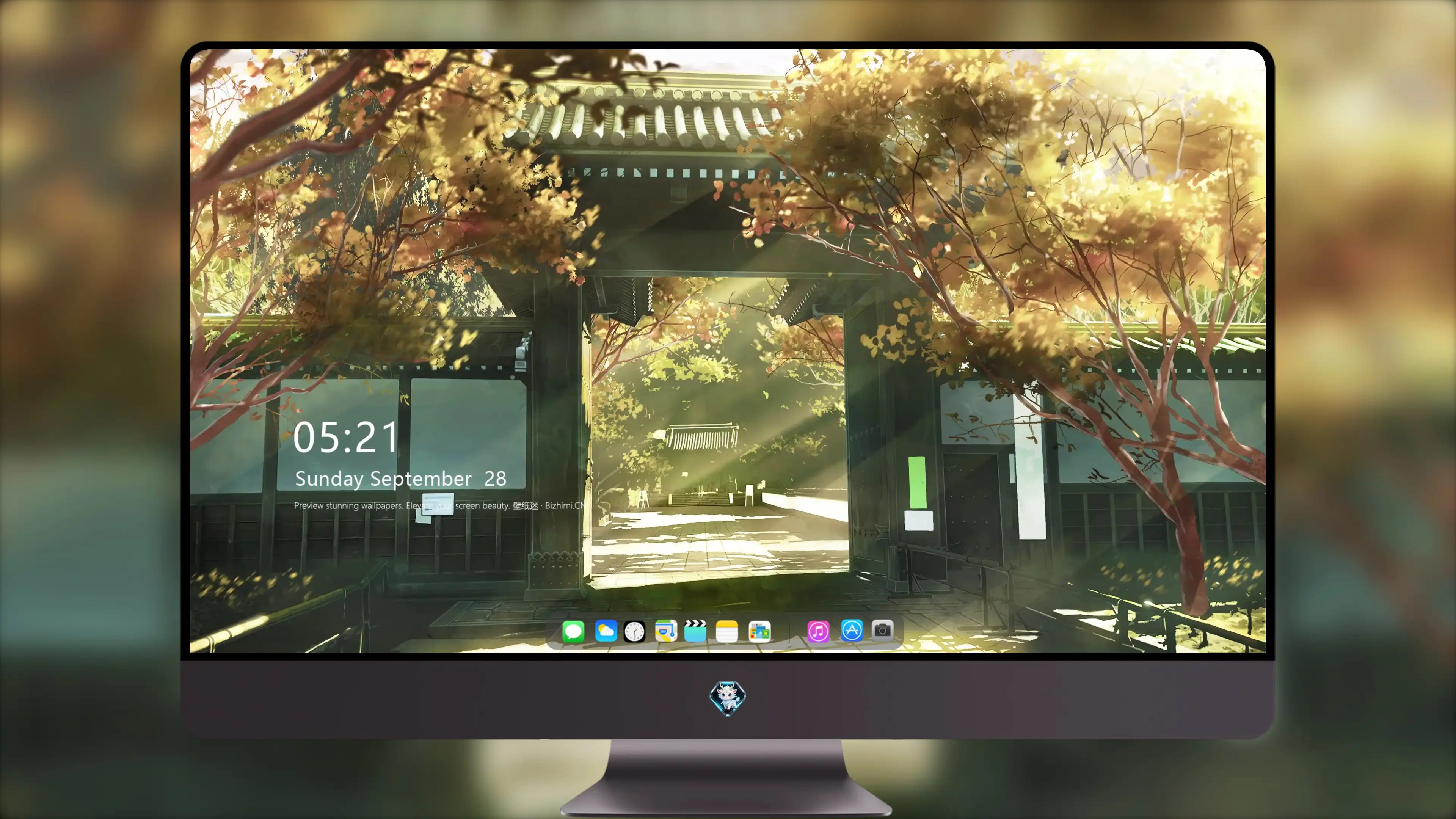Launch the Camera app from the dock

882,630
